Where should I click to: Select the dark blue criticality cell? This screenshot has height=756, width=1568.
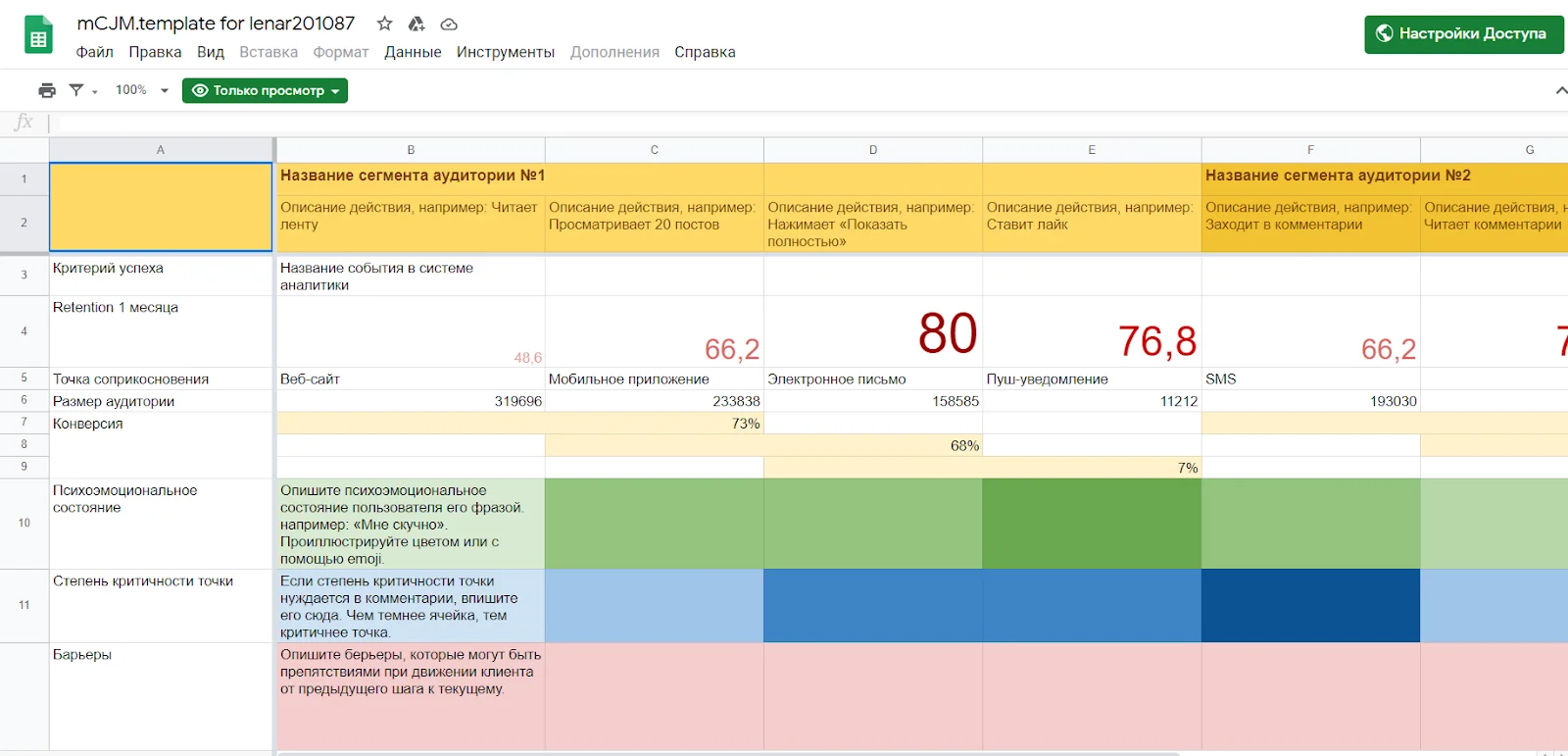1310,605
